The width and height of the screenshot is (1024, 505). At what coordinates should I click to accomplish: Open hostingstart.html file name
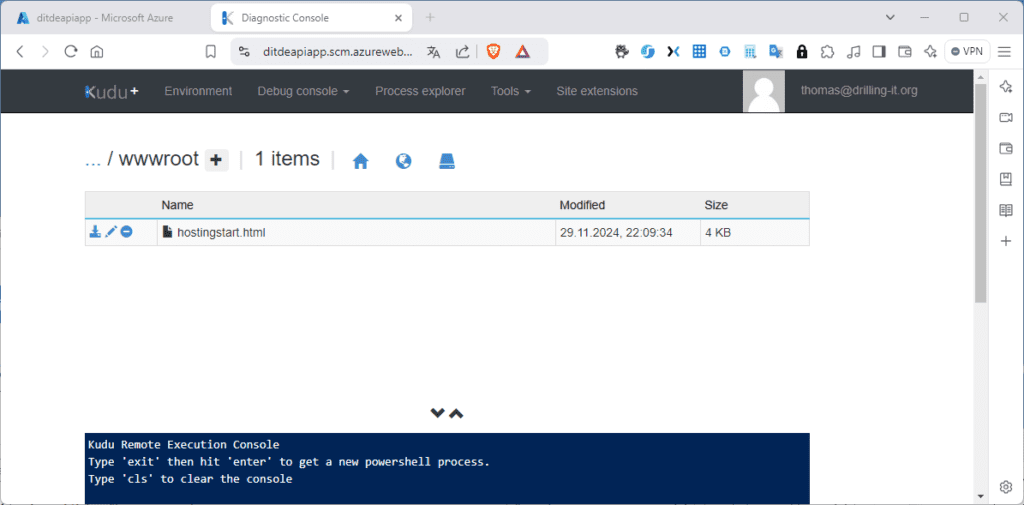[x=221, y=232]
